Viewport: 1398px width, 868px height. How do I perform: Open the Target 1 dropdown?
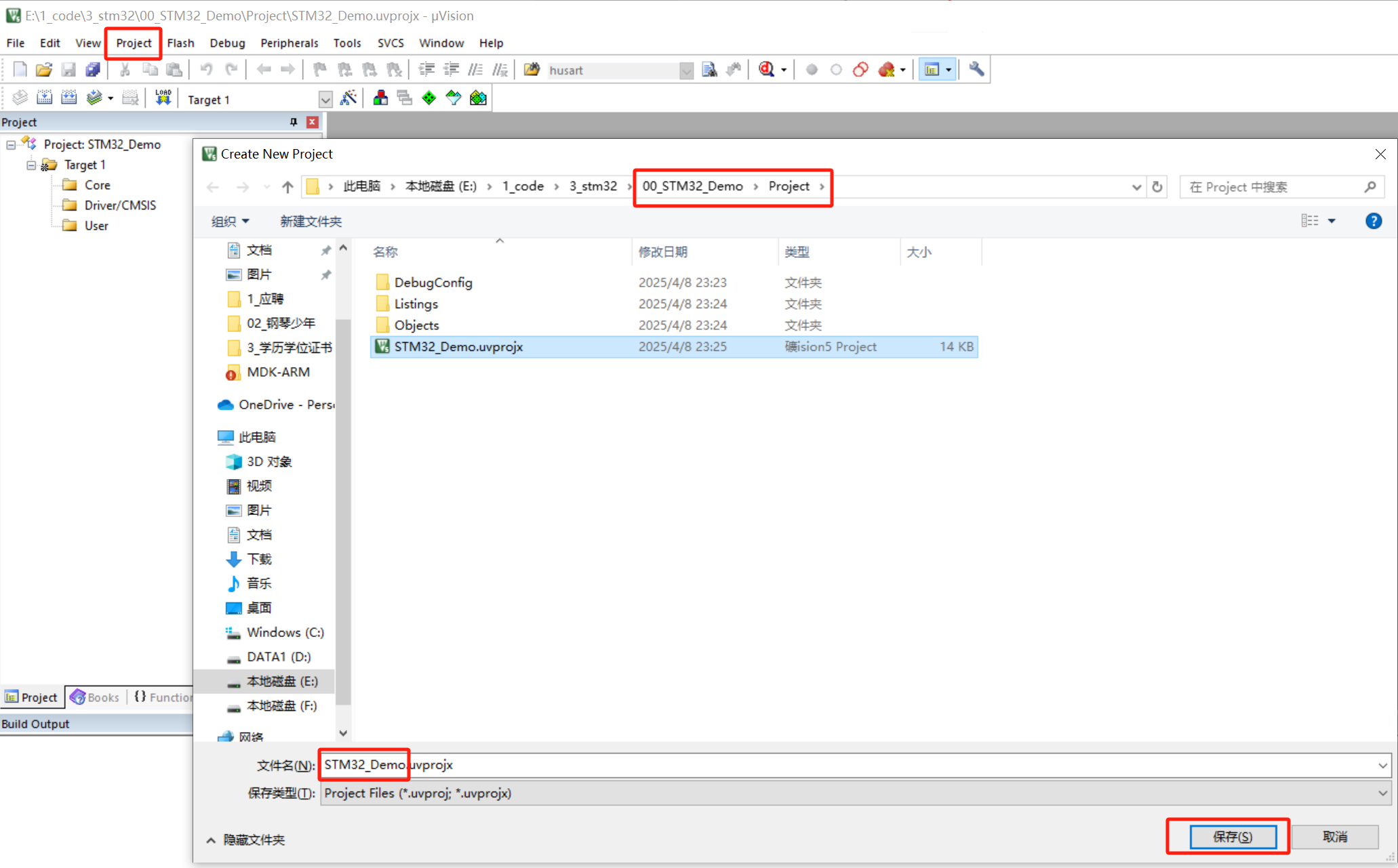tap(325, 100)
